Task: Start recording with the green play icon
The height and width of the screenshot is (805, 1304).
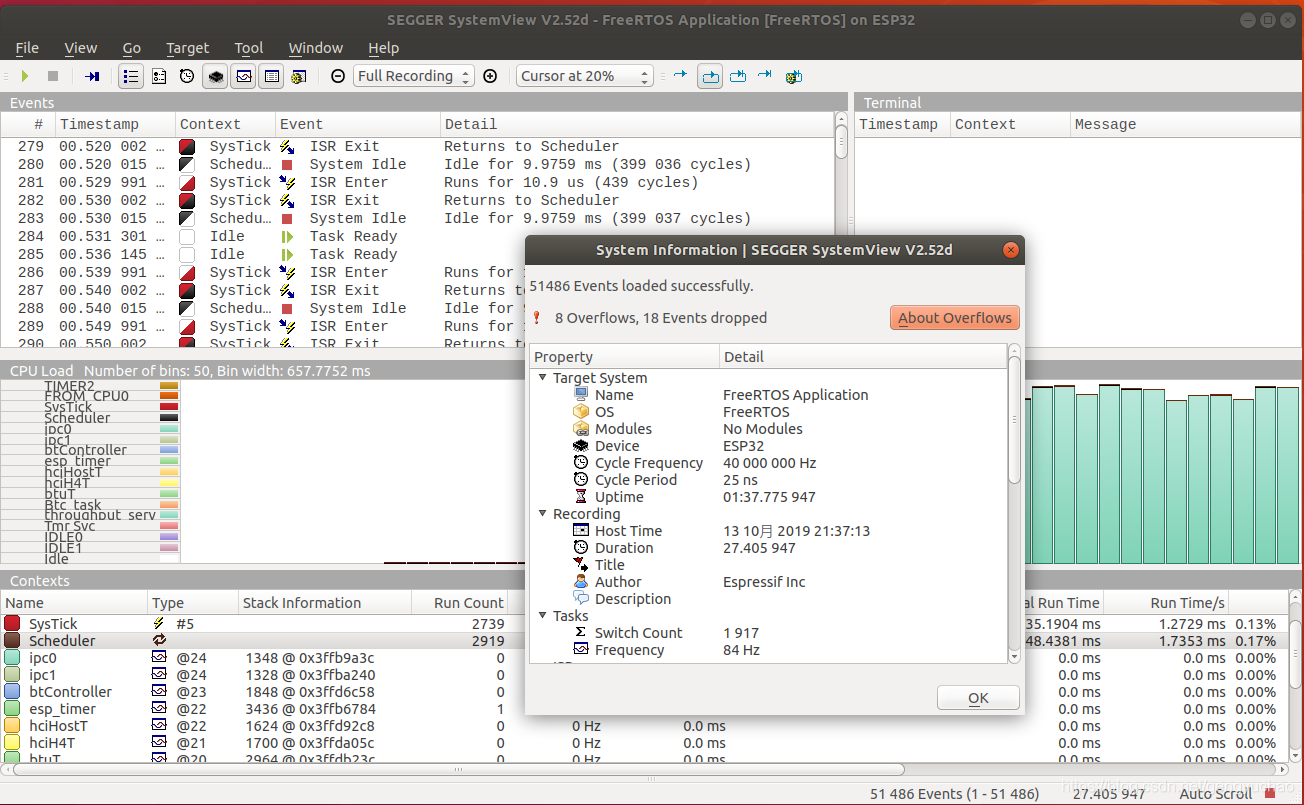Action: click(25, 76)
